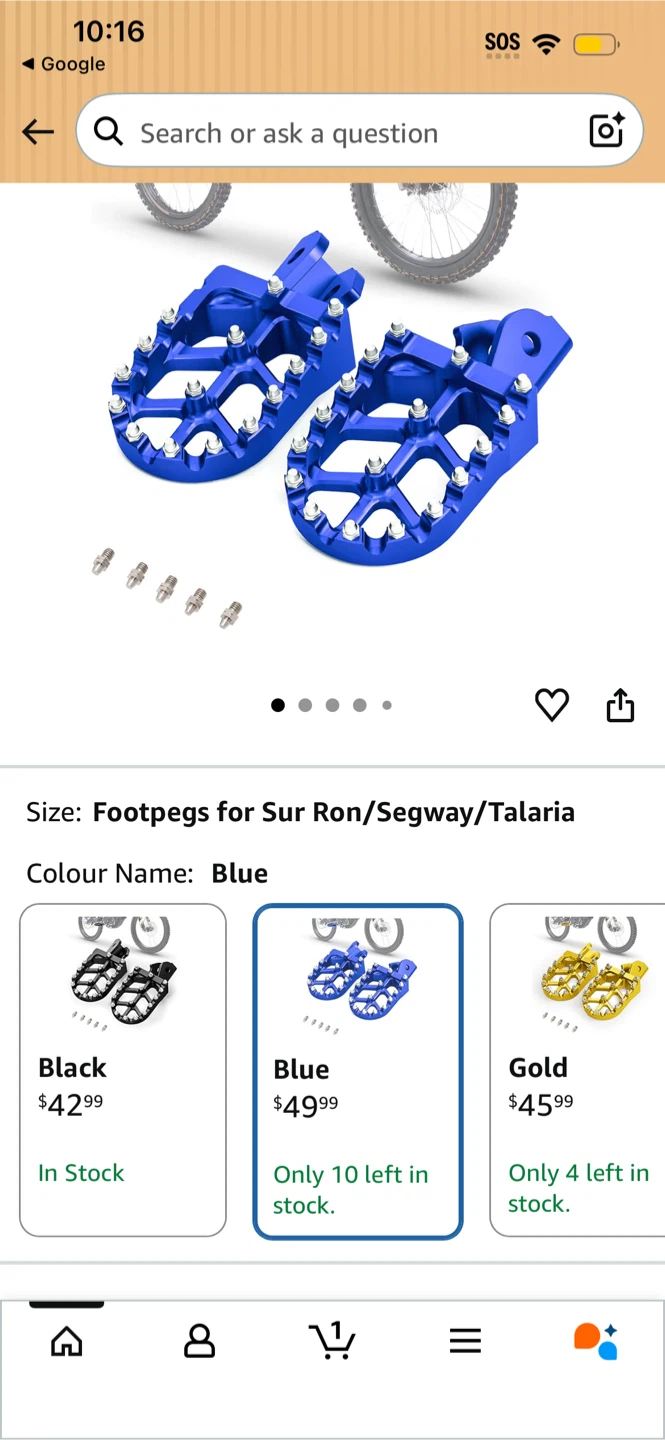Open camera lens search icon

pos(606,131)
